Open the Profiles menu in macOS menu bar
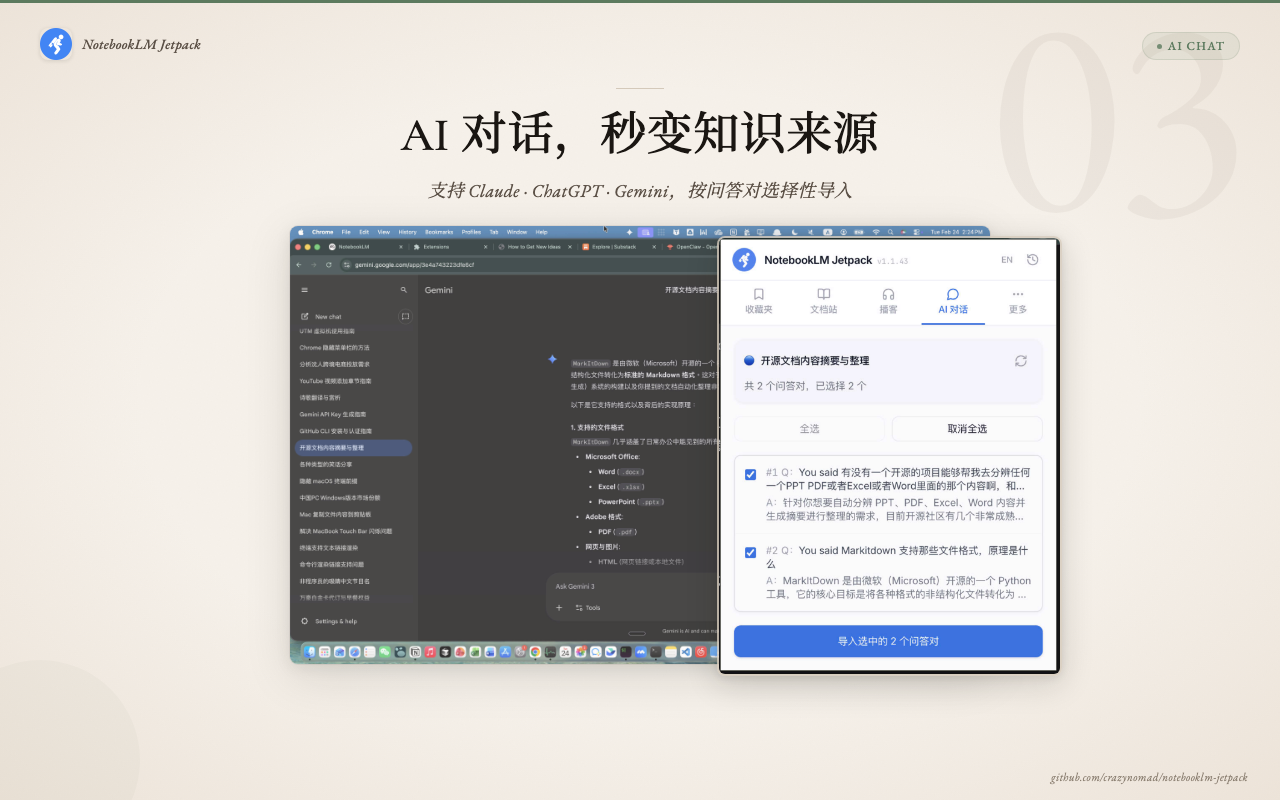1280x800 pixels. 471,232
